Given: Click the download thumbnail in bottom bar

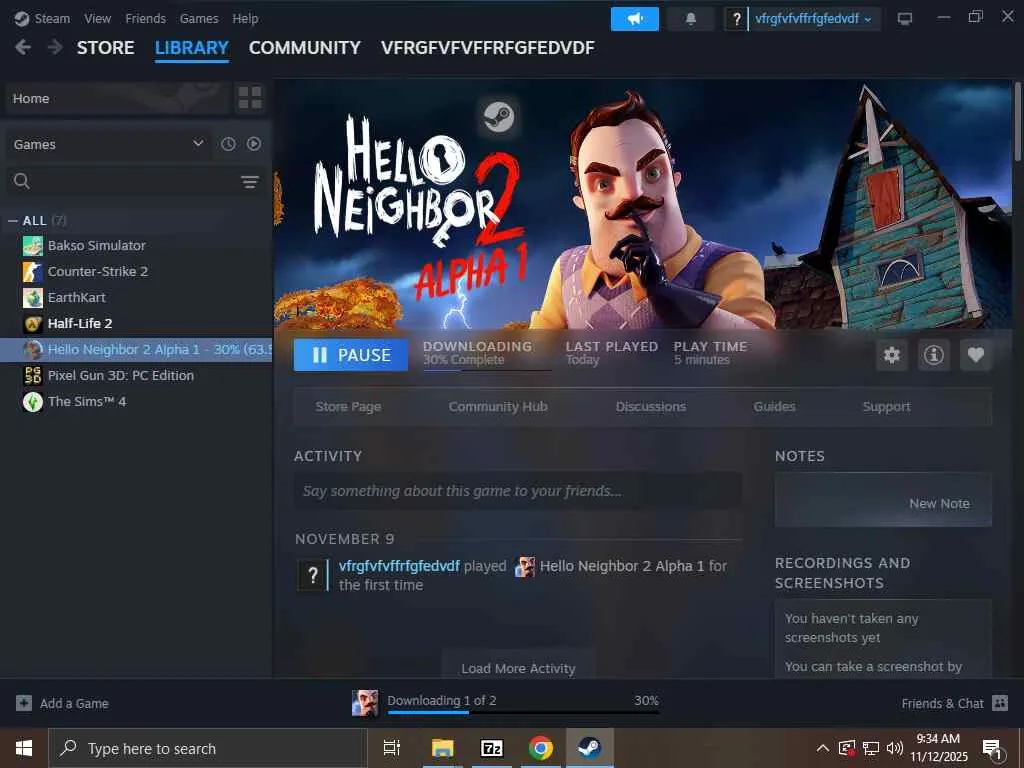Looking at the screenshot, I should [365, 703].
